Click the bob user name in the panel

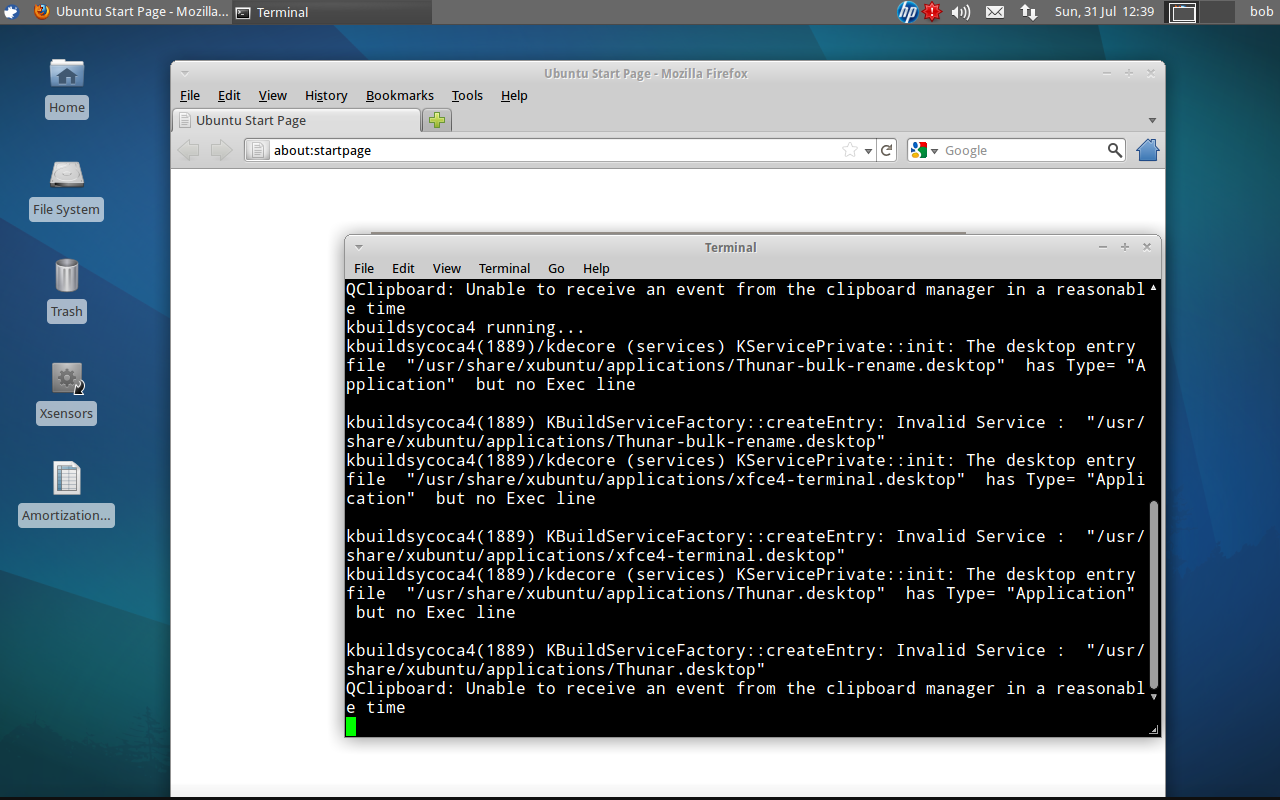tap(1261, 12)
